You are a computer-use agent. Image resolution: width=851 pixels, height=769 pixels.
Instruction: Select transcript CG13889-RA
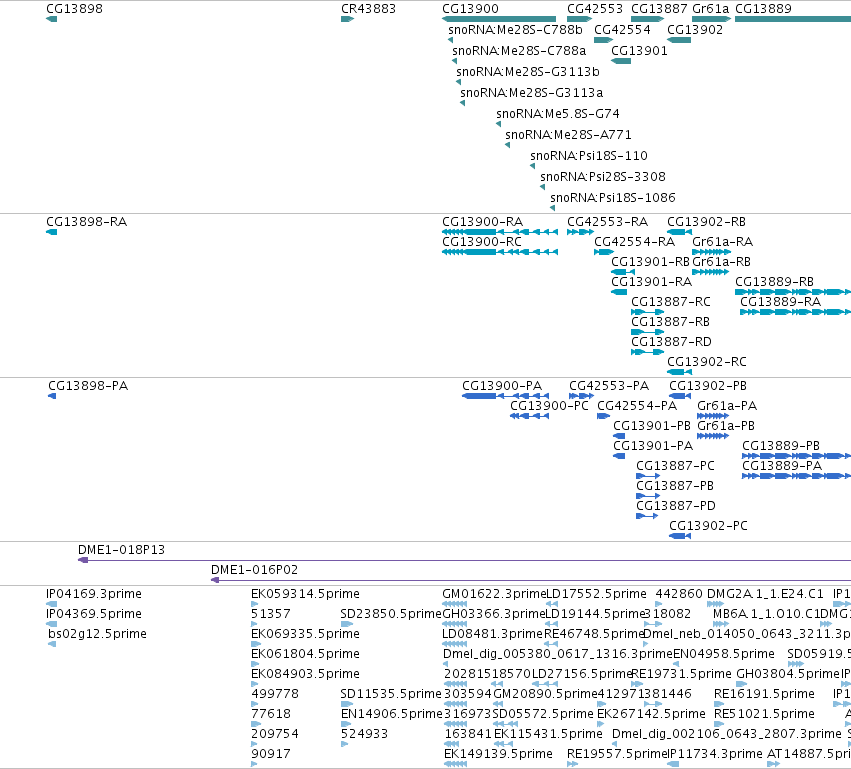click(x=780, y=302)
